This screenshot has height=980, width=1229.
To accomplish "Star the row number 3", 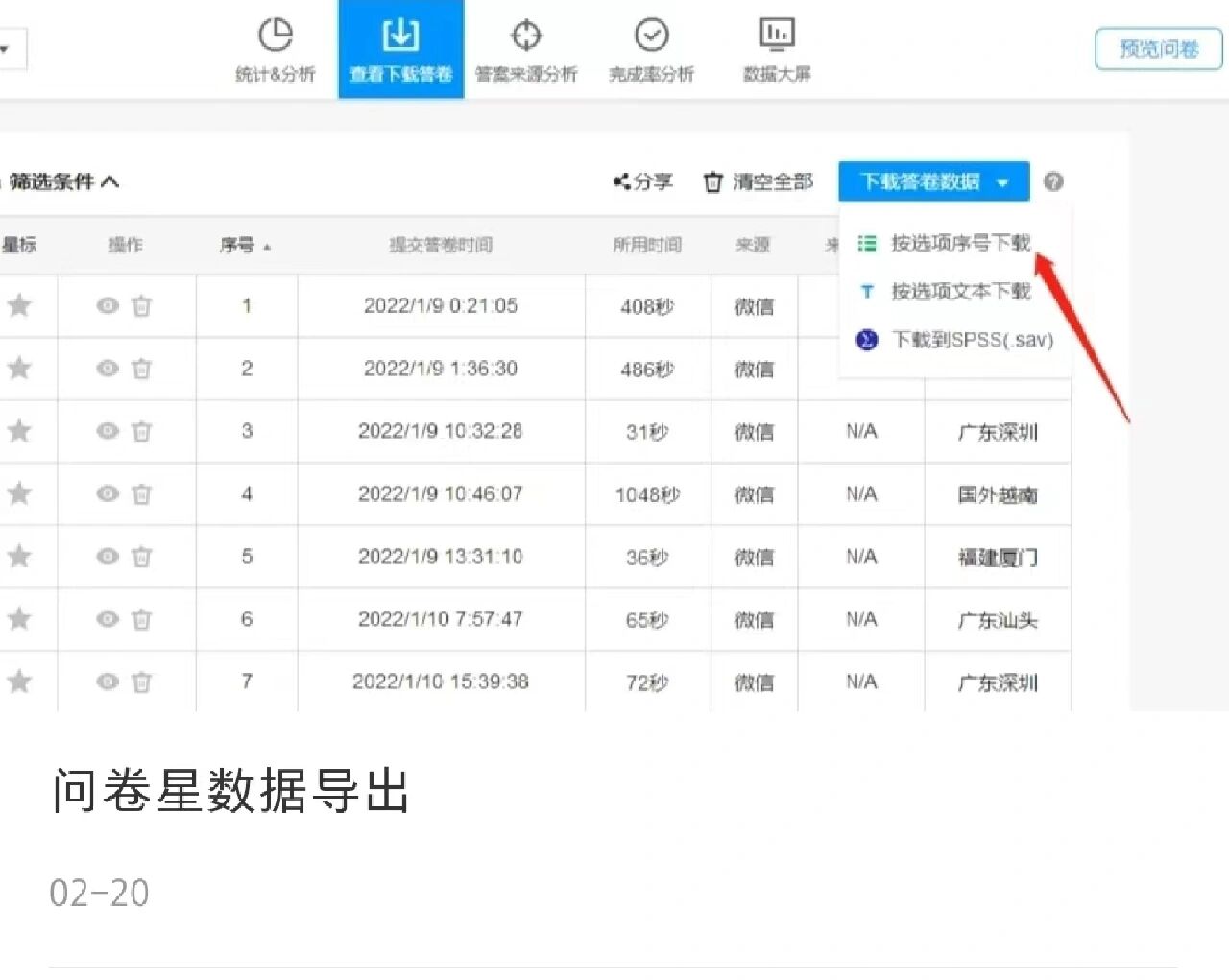I will [x=19, y=431].
